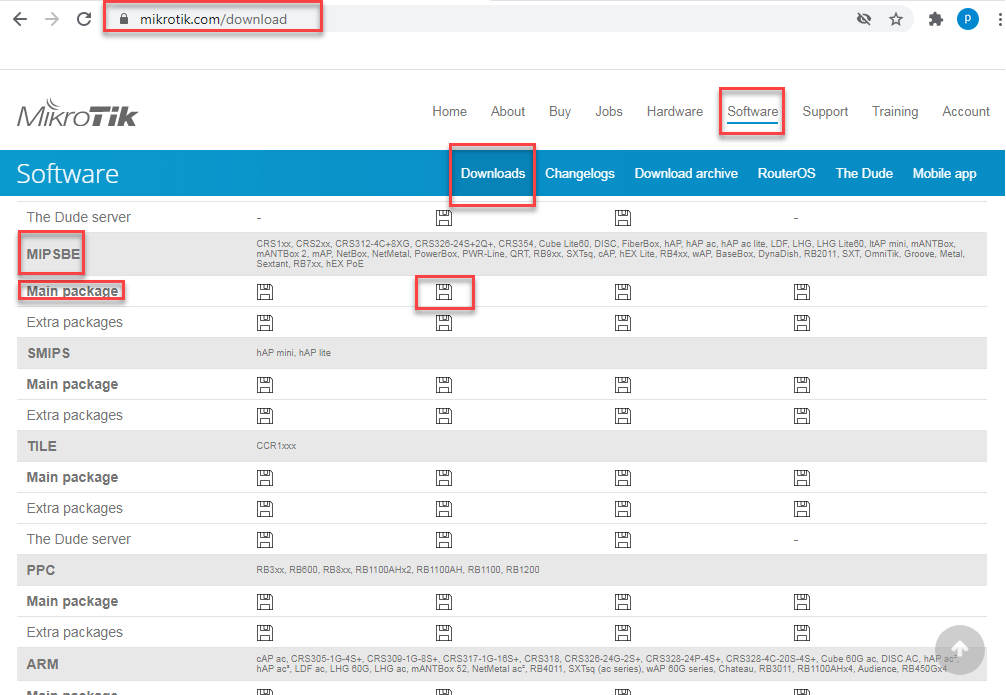Open the browser extensions puzzle icon
This screenshot has height=695, width=1006.
(936, 19)
